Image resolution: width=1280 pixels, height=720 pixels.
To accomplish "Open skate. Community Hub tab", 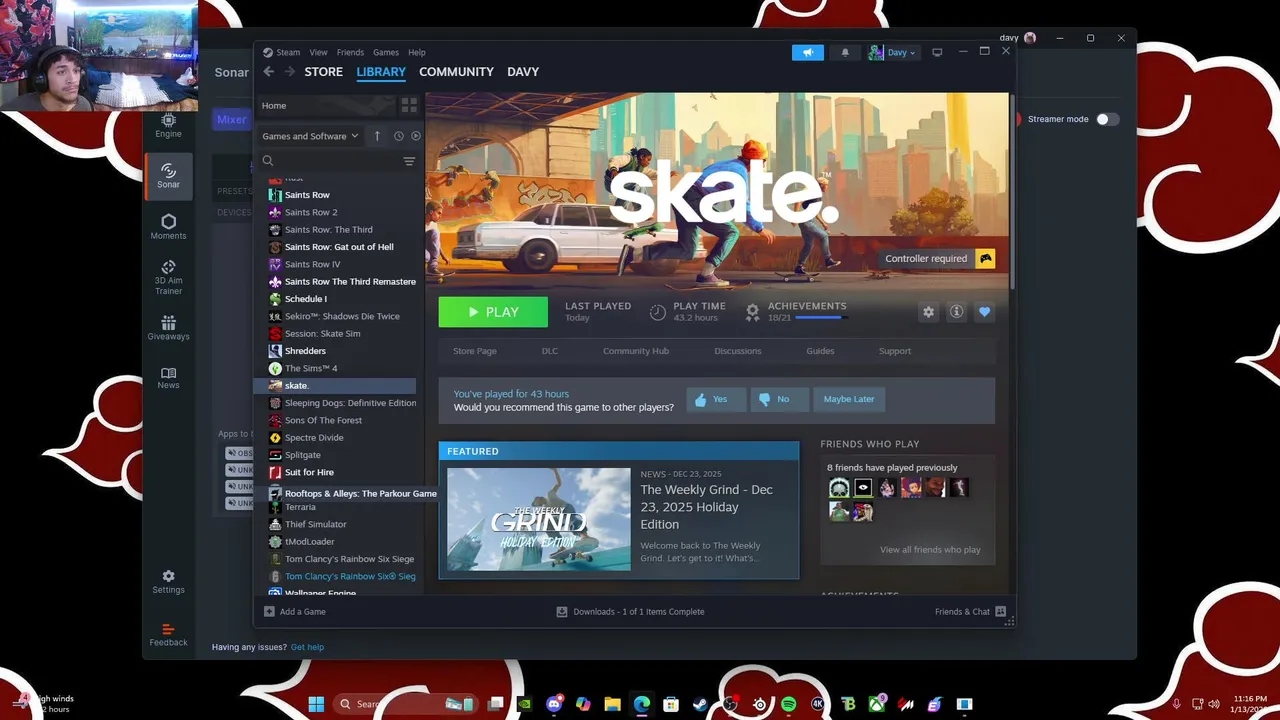I will pos(636,351).
